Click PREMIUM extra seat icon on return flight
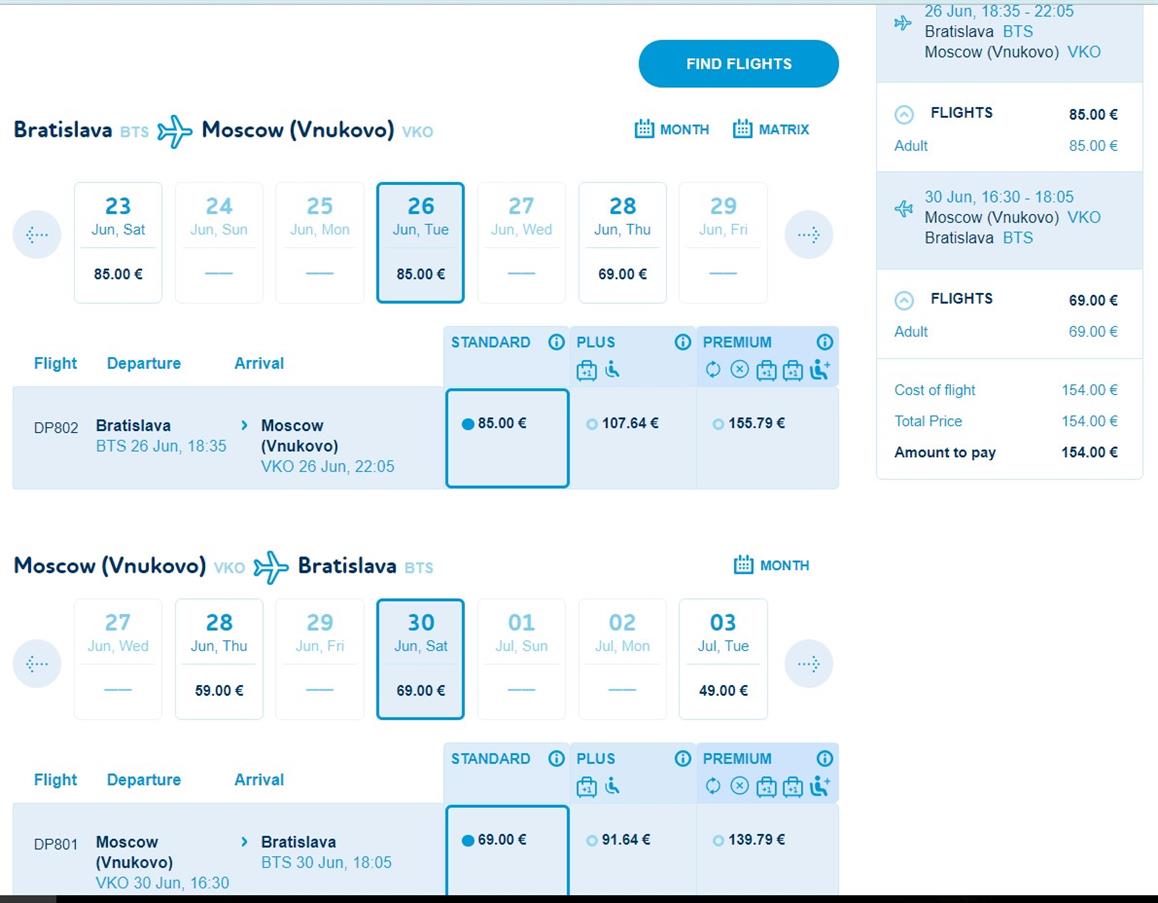The width and height of the screenshot is (1158, 903). 820,786
